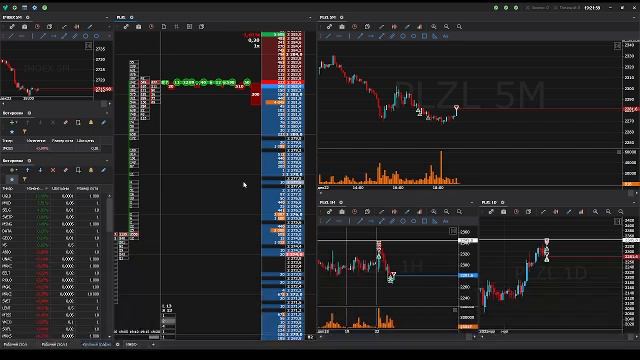The height and width of the screenshot is (360, 640).
Task: Toggle auto-scale icon on PLZL 1H chart
Action: (x=453, y=231)
